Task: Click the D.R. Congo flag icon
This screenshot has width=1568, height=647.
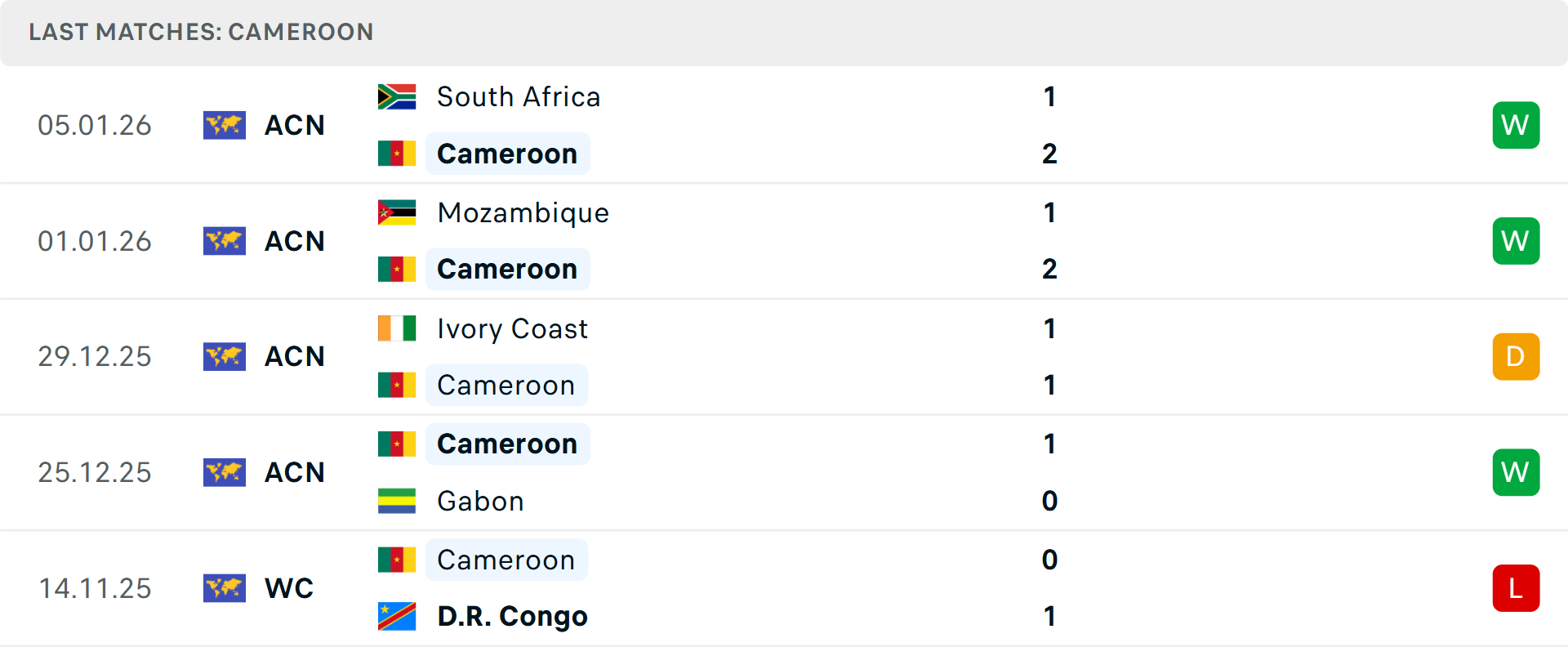Action: [x=397, y=617]
